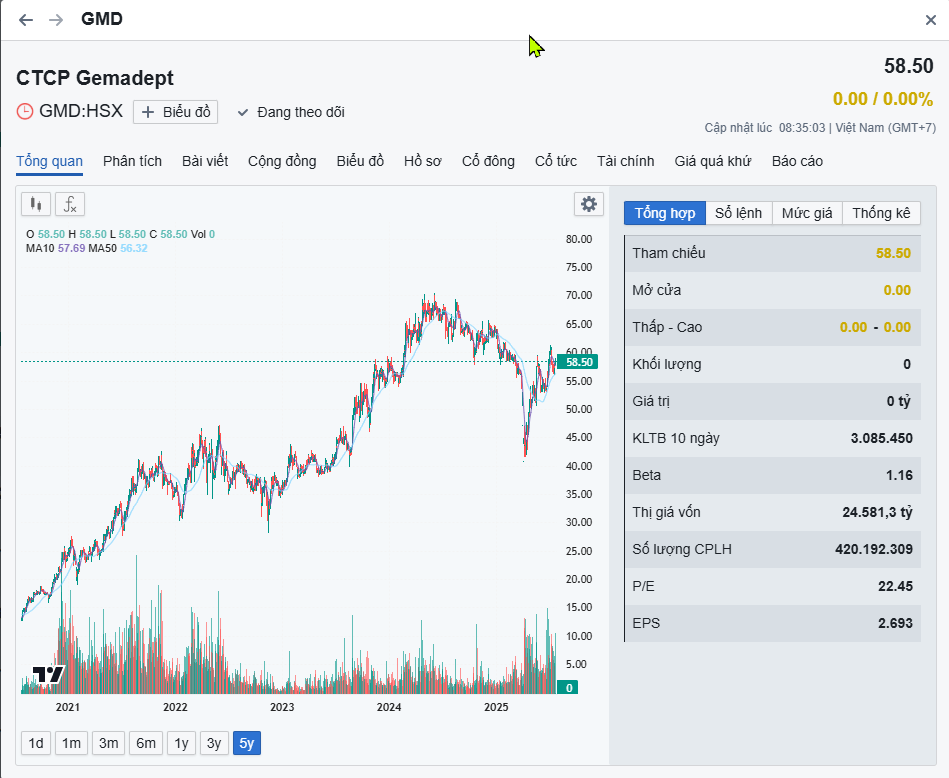Select the 1y time range
This screenshot has width=949, height=778.
pos(180,743)
